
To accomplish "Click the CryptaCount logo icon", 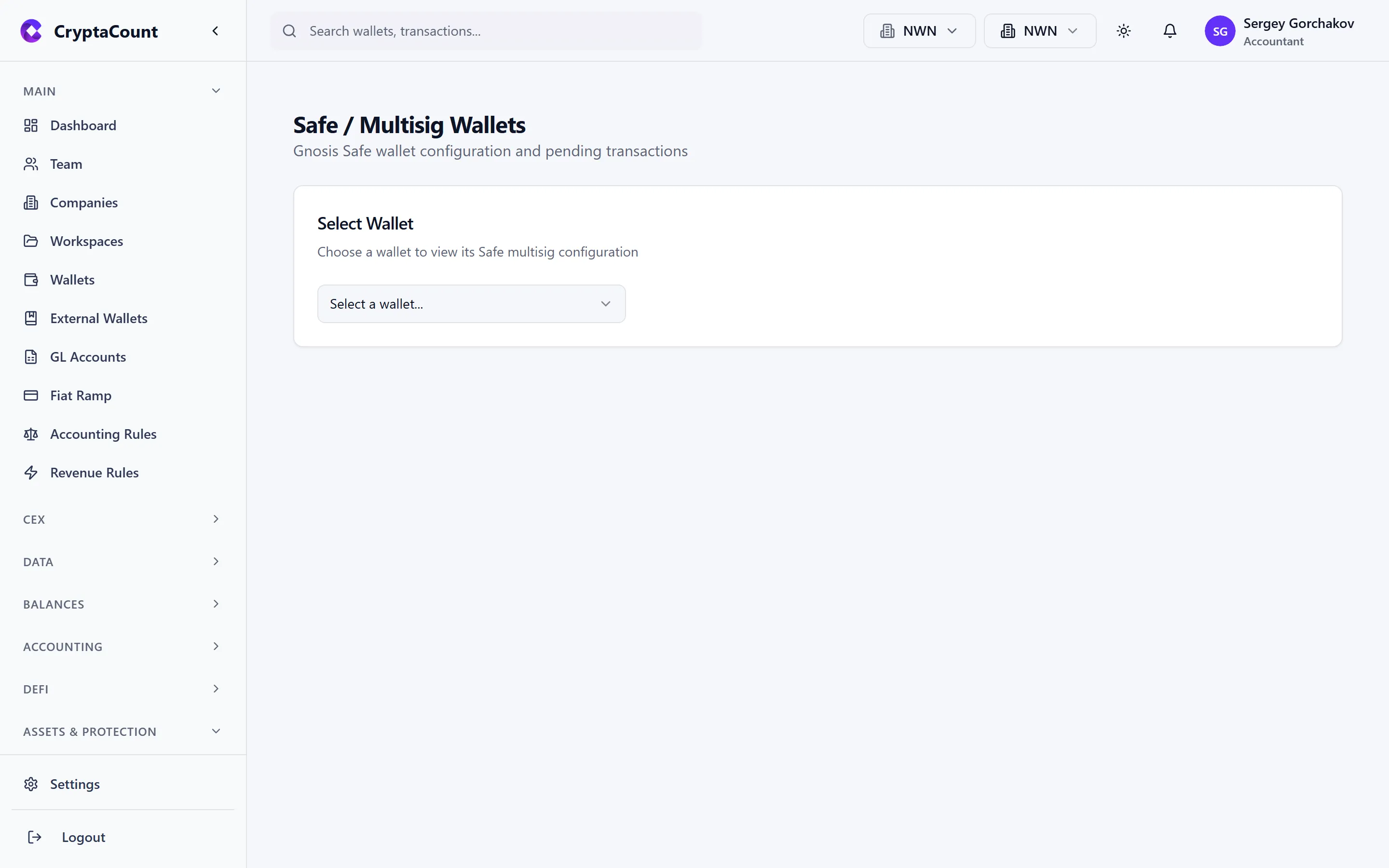I will 31,31.
